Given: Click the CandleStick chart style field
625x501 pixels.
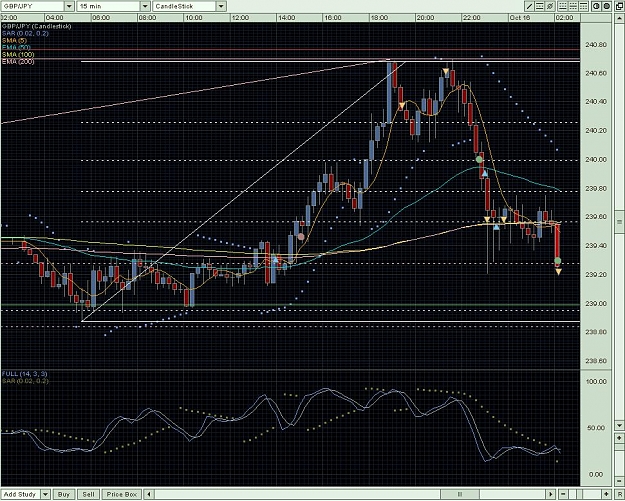Looking at the screenshot, I should [x=185, y=6].
